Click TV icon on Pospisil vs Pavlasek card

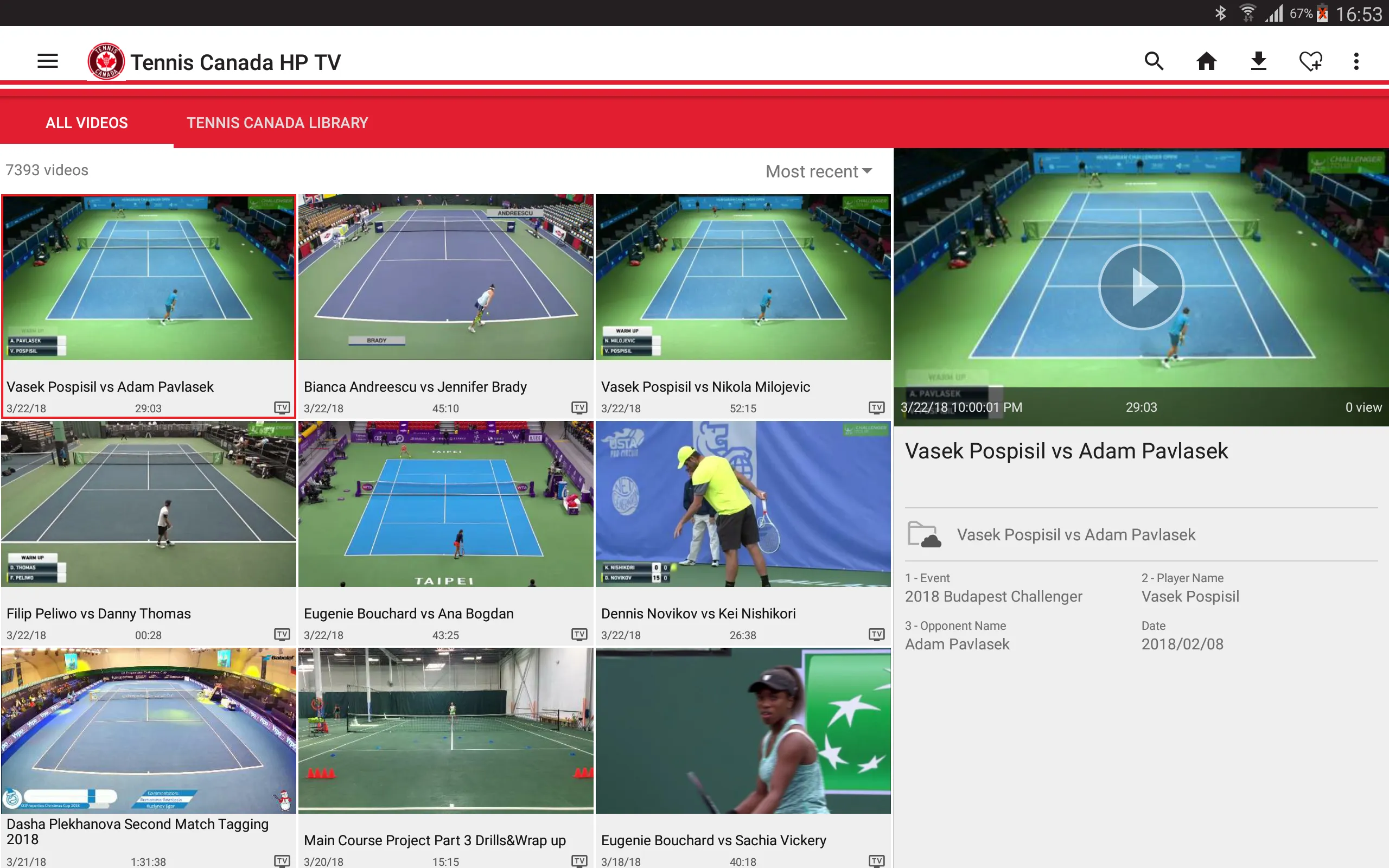(x=282, y=407)
